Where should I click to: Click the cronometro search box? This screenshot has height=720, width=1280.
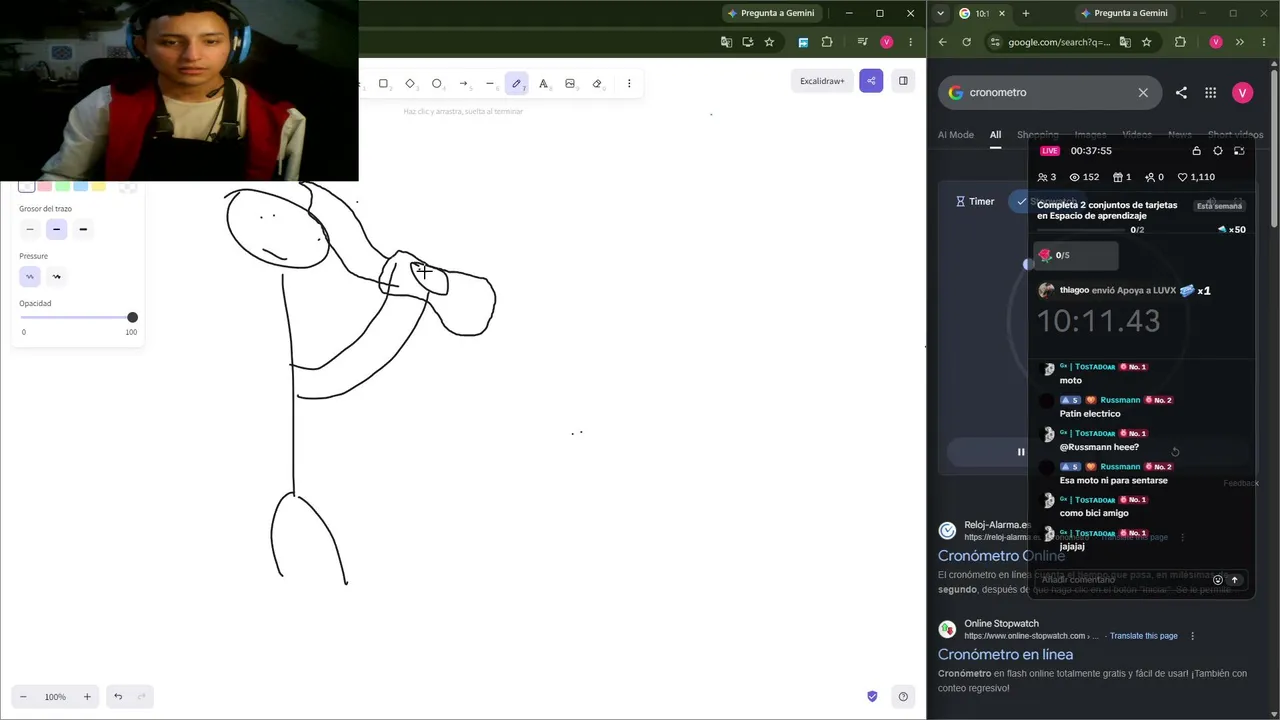(x=1050, y=92)
